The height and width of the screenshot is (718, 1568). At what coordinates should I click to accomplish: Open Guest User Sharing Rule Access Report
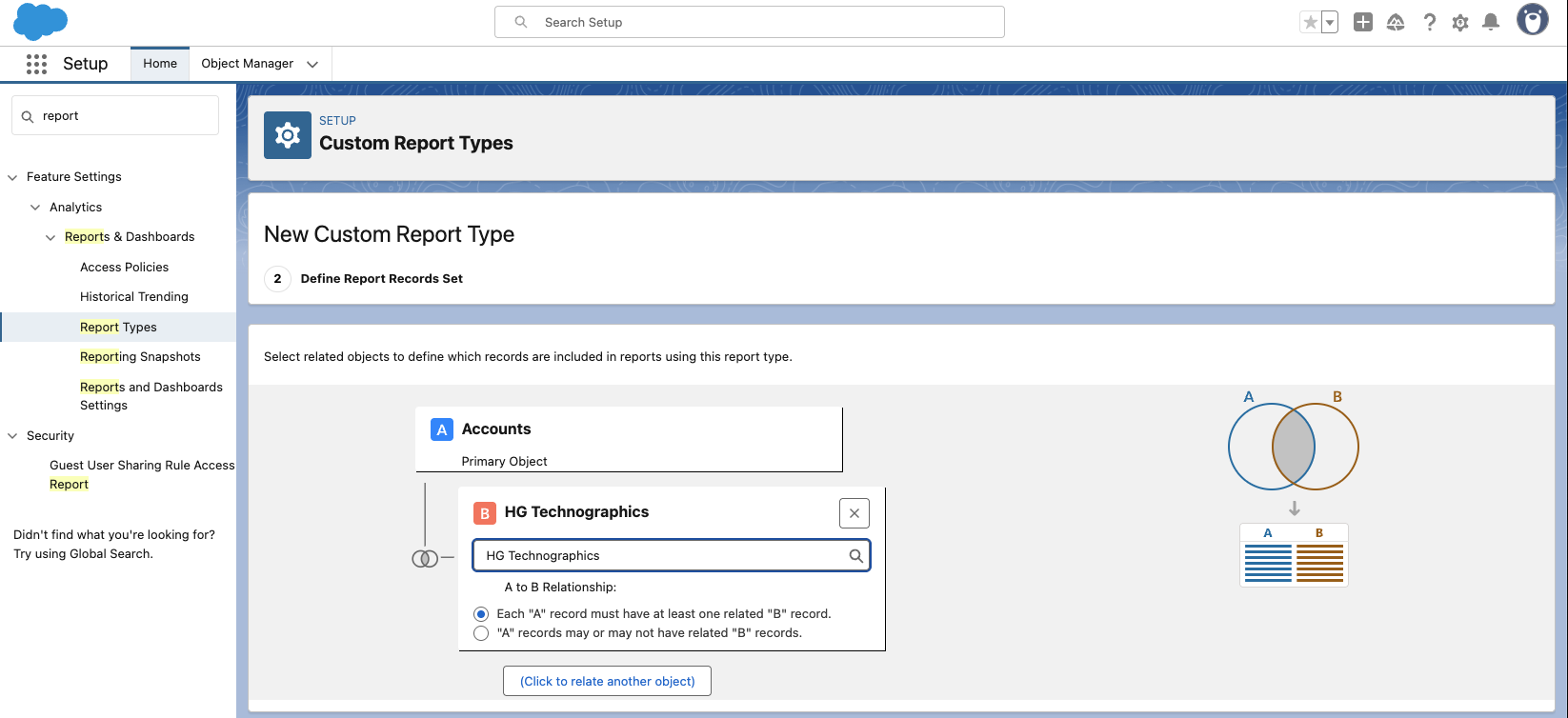tap(142, 475)
